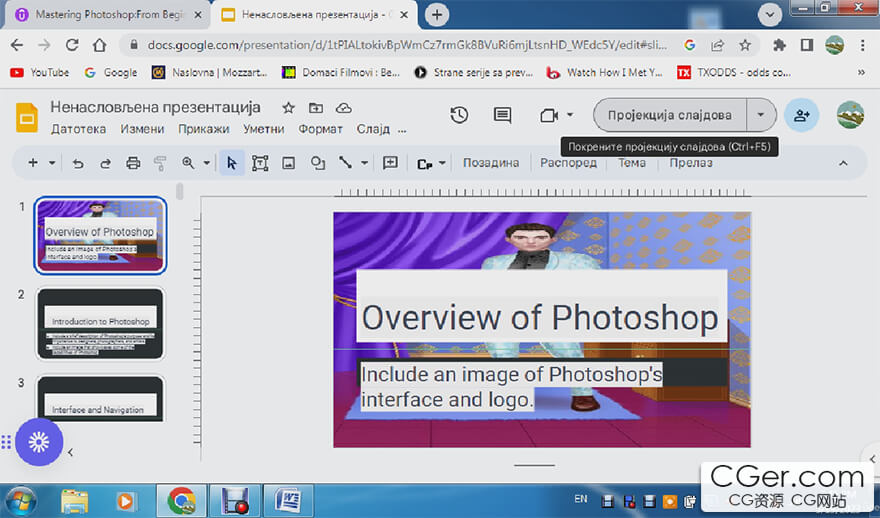Select the line tool

coord(345,163)
